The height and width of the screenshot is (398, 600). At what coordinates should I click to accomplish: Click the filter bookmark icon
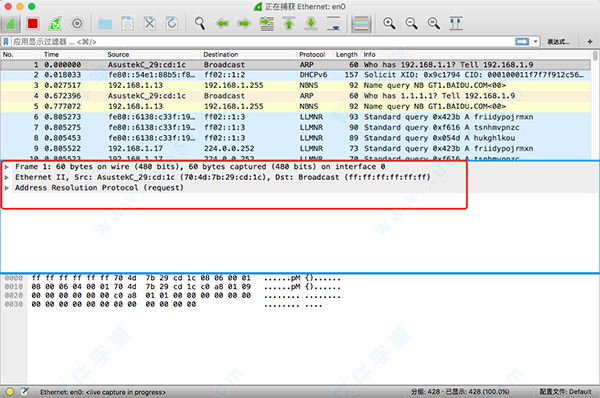pos(6,41)
